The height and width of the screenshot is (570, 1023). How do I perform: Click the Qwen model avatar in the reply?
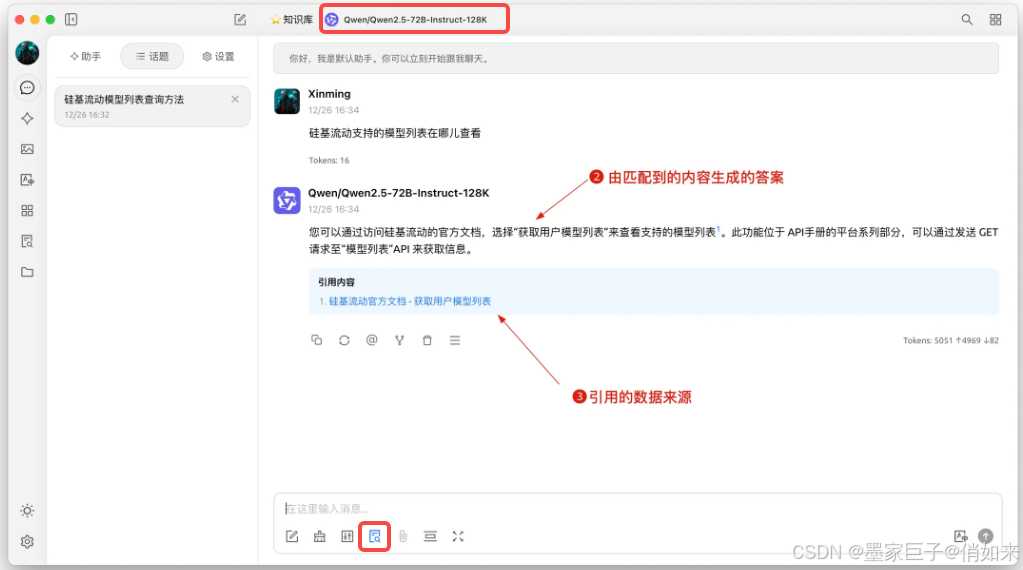[x=287, y=201]
